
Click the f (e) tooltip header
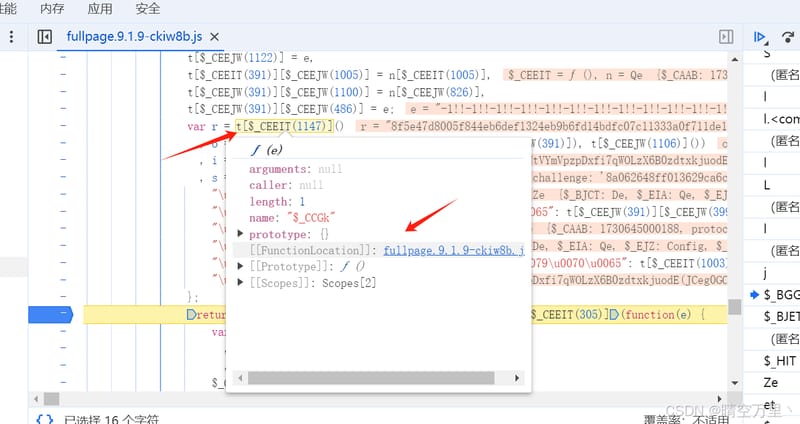[x=266, y=150]
